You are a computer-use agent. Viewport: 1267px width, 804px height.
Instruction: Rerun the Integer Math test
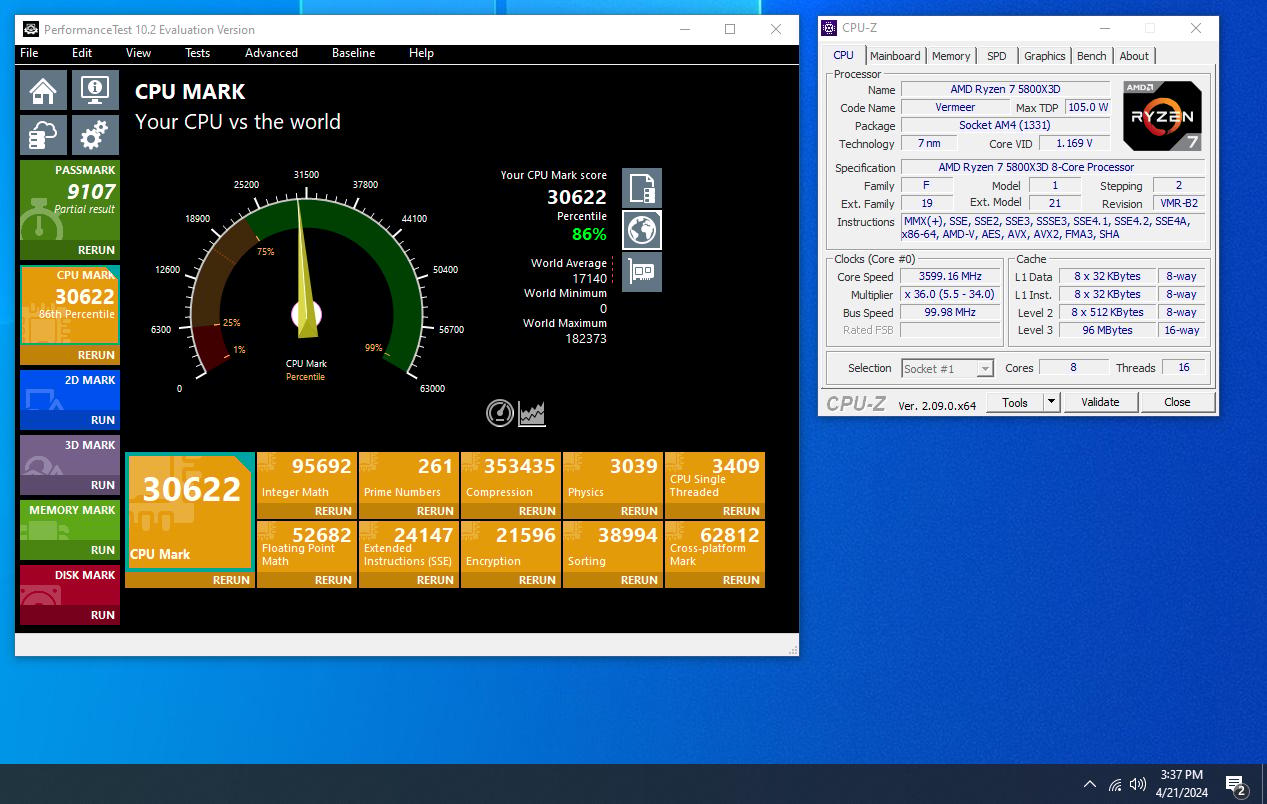click(x=307, y=510)
